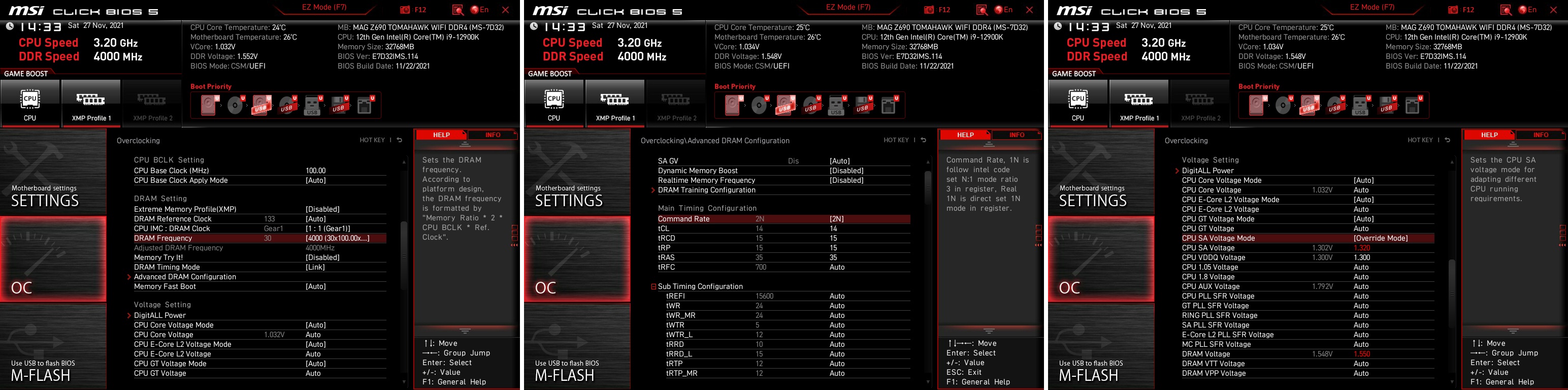The width and height of the screenshot is (1568, 390).
Task: Click the USB key boot icon, Advanced DRAM window
Action: tap(837, 105)
